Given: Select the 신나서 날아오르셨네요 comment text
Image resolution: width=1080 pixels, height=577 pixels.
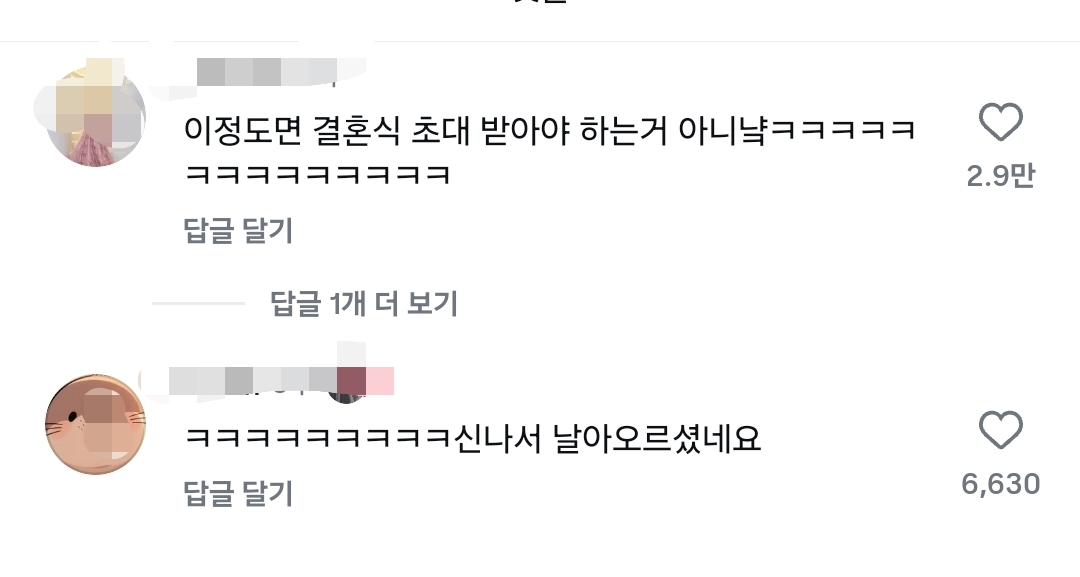Looking at the screenshot, I should point(473,437).
